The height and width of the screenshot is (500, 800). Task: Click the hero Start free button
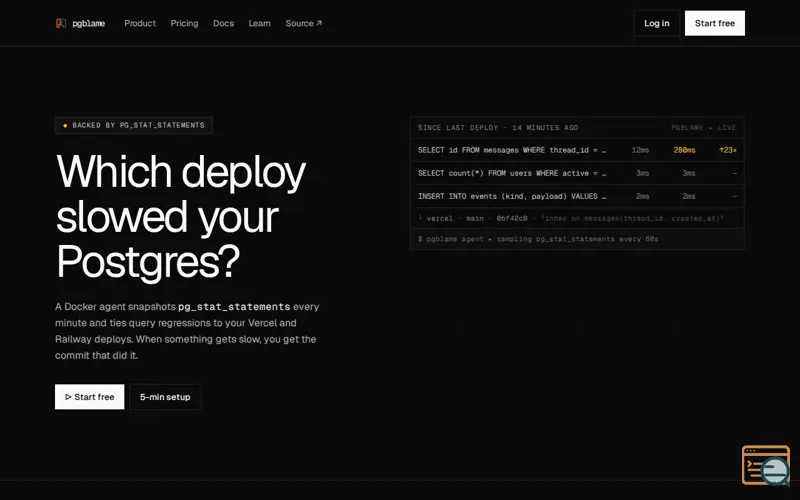click(89, 396)
